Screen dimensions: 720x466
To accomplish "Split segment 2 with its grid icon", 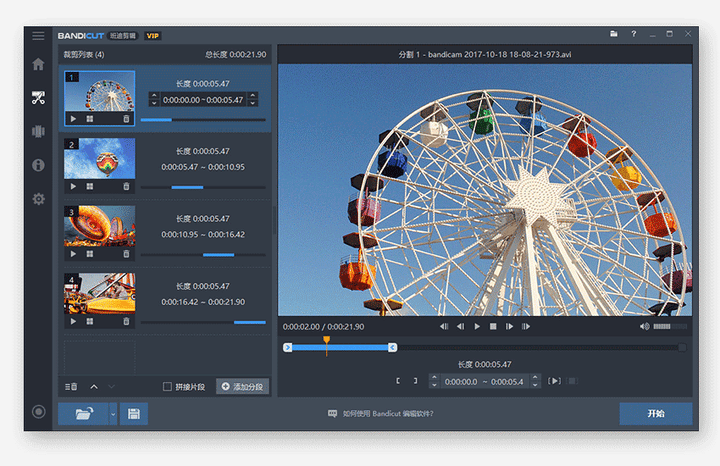I will click(x=90, y=186).
